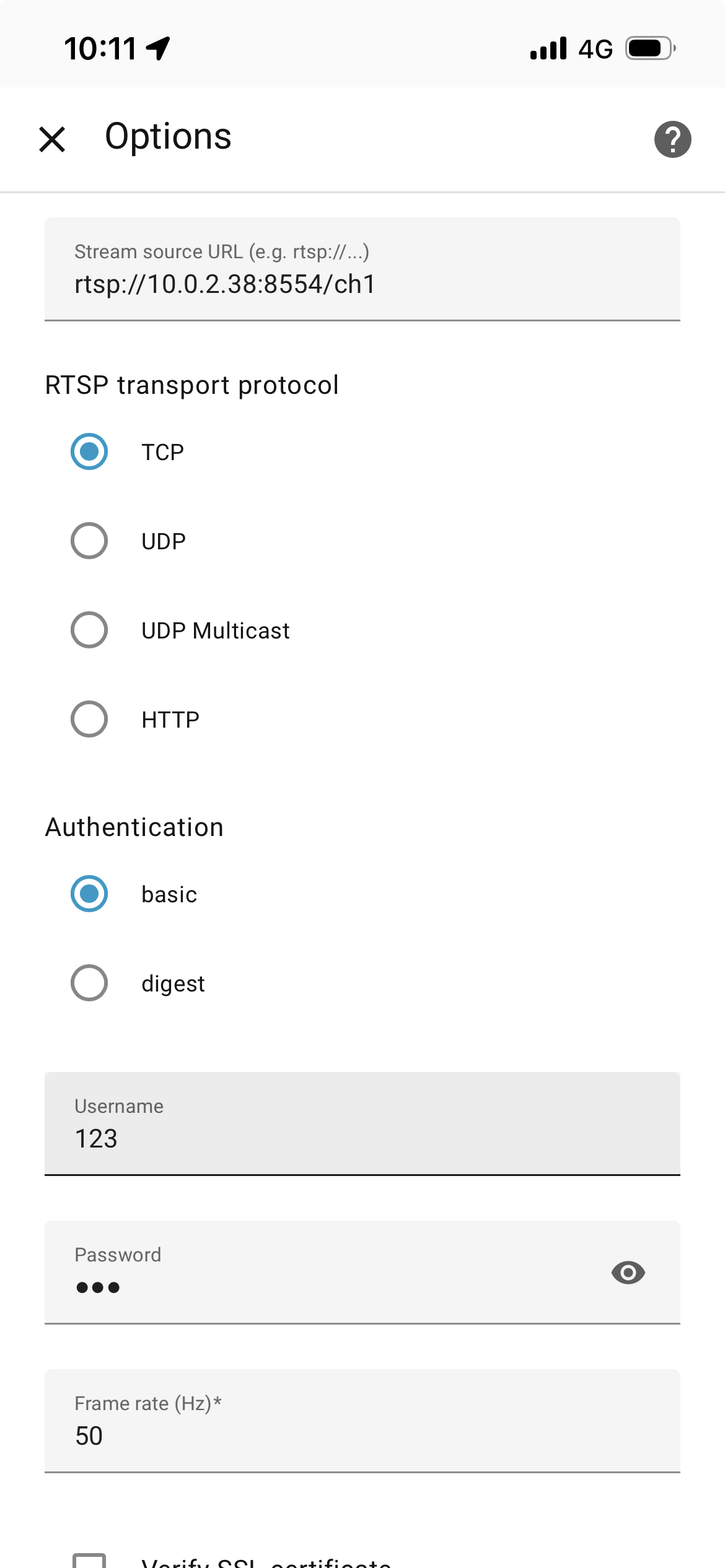Tap the cellular signal strength icon

coord(548,48)
